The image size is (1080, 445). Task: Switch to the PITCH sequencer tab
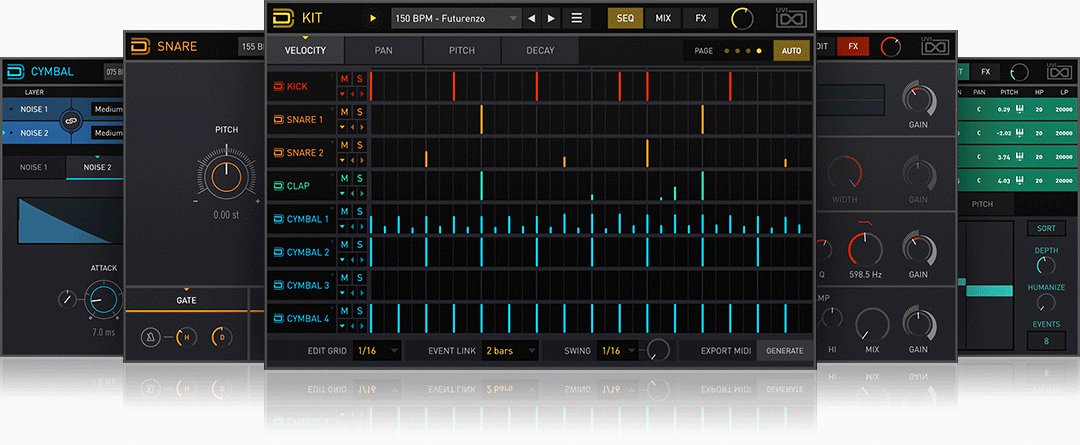point(461,50)
